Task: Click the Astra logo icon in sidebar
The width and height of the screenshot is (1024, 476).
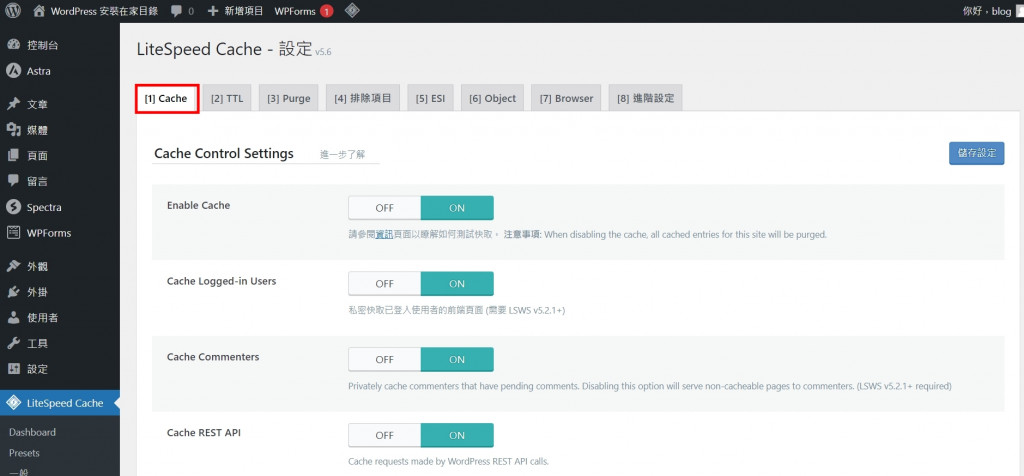Action: pyautogui.click(x=13, y=71)
